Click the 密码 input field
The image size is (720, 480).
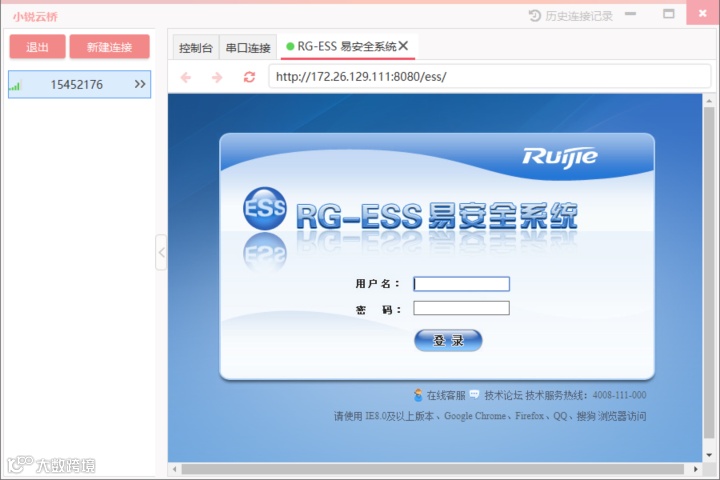461,308
